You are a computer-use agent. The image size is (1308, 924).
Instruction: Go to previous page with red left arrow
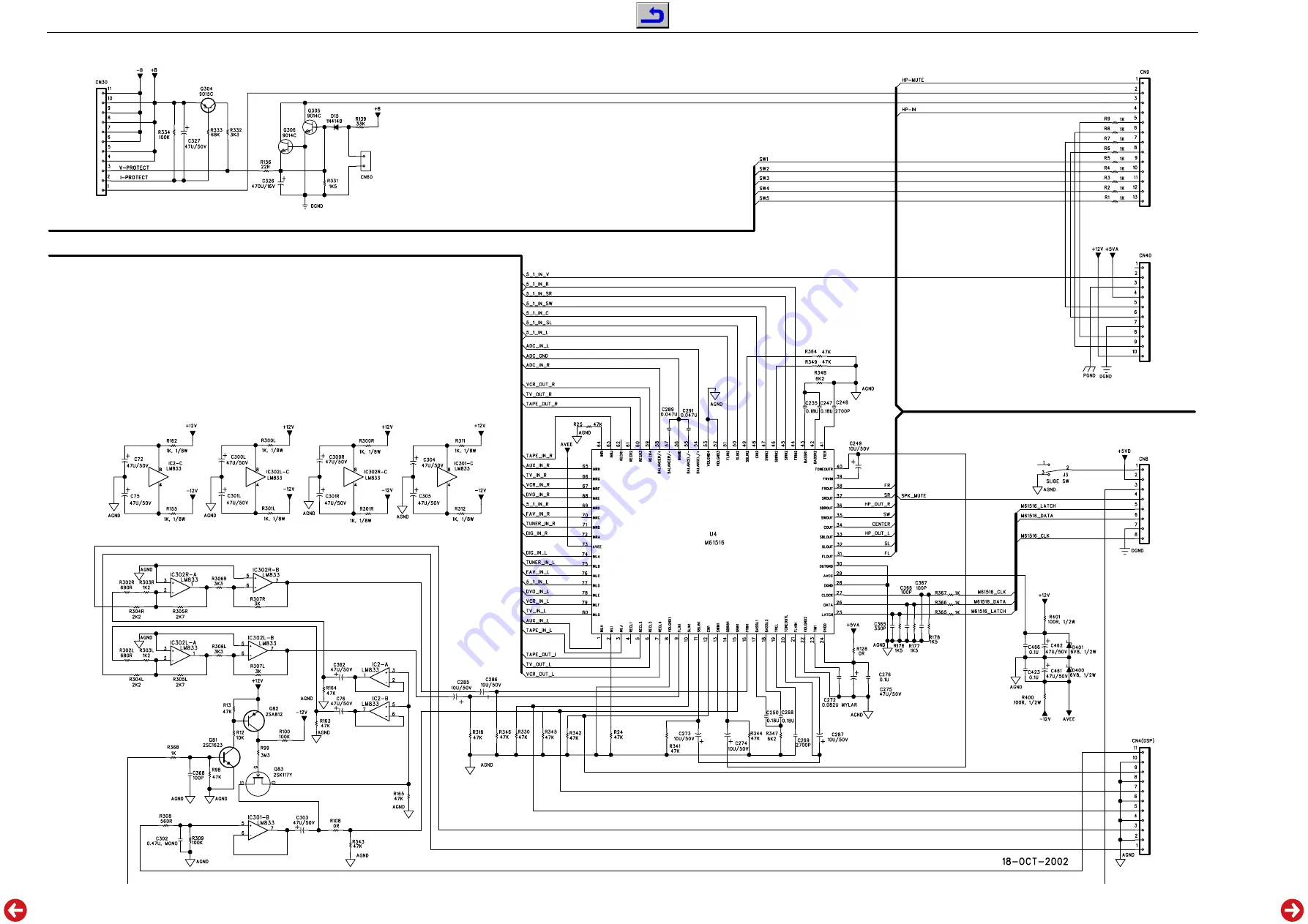pyautogui.click(x=15, y=910)
